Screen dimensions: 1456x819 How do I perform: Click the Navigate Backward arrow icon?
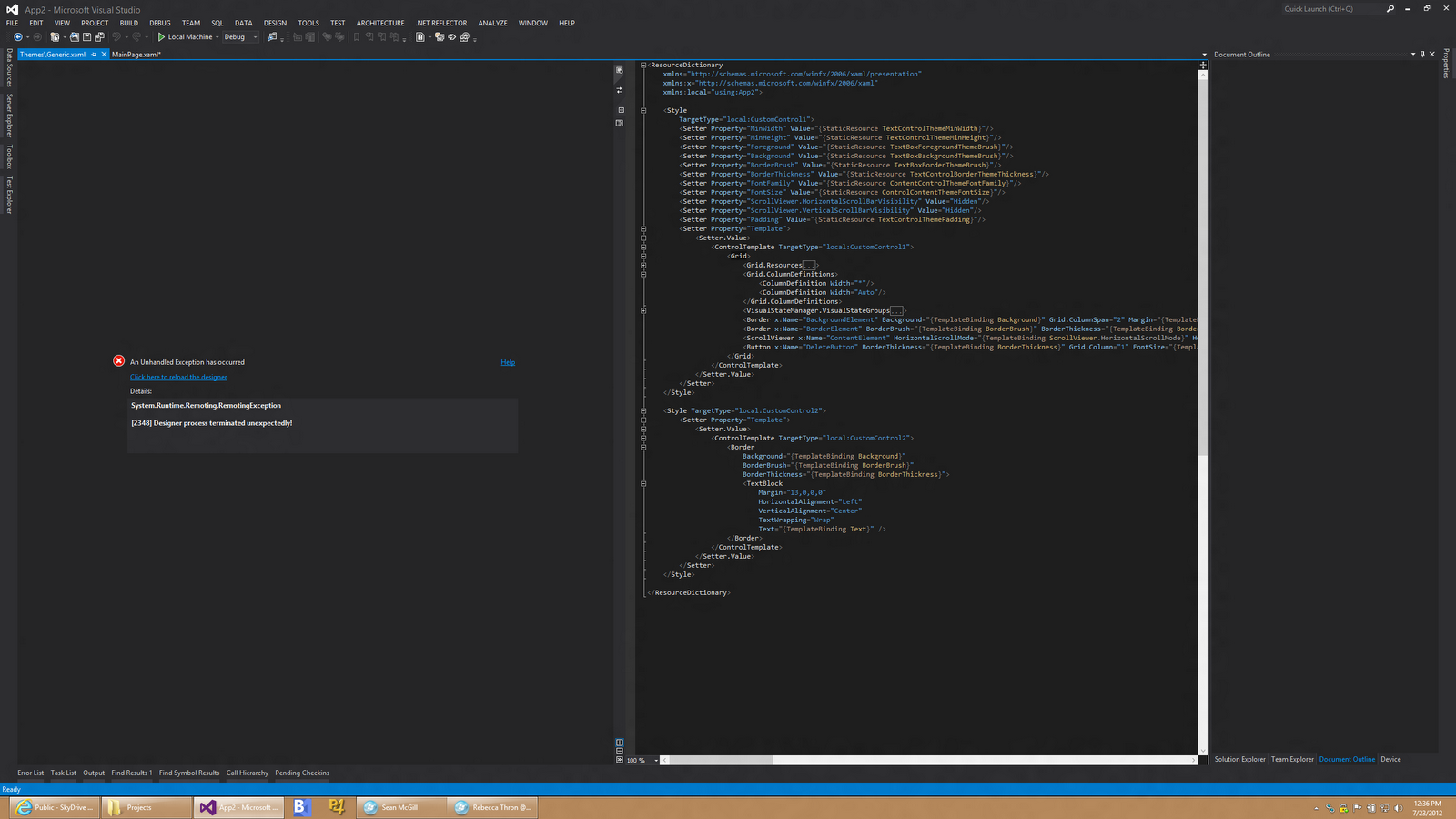pos(18,37)
